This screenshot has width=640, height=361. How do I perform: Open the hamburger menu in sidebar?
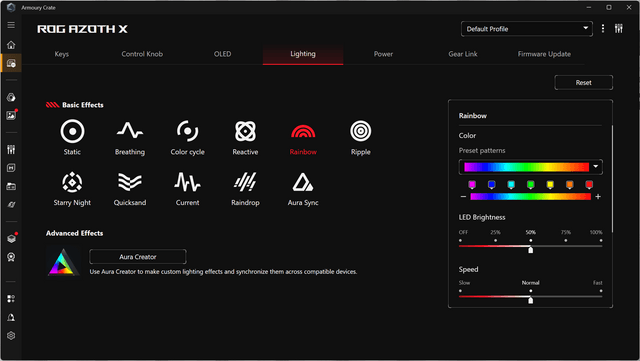(11, 25)
